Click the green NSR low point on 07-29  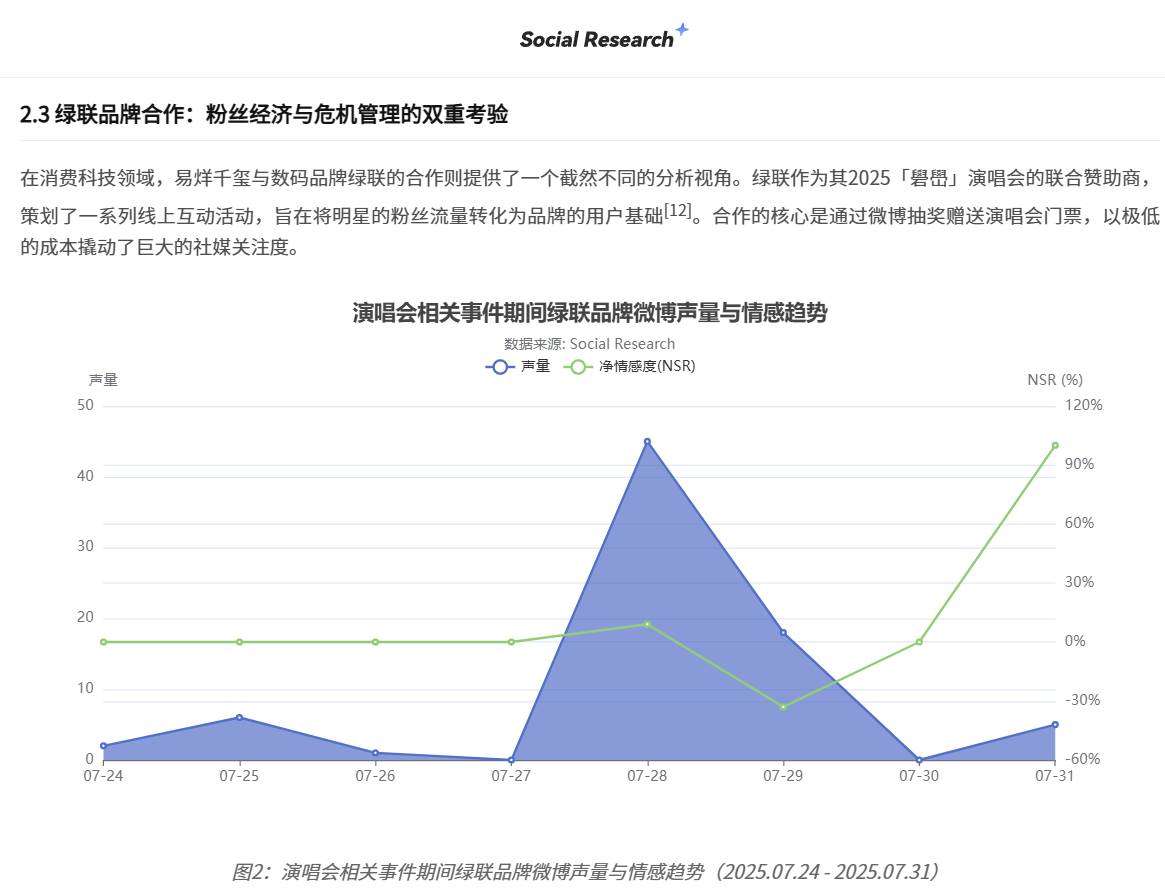(783, 707)
